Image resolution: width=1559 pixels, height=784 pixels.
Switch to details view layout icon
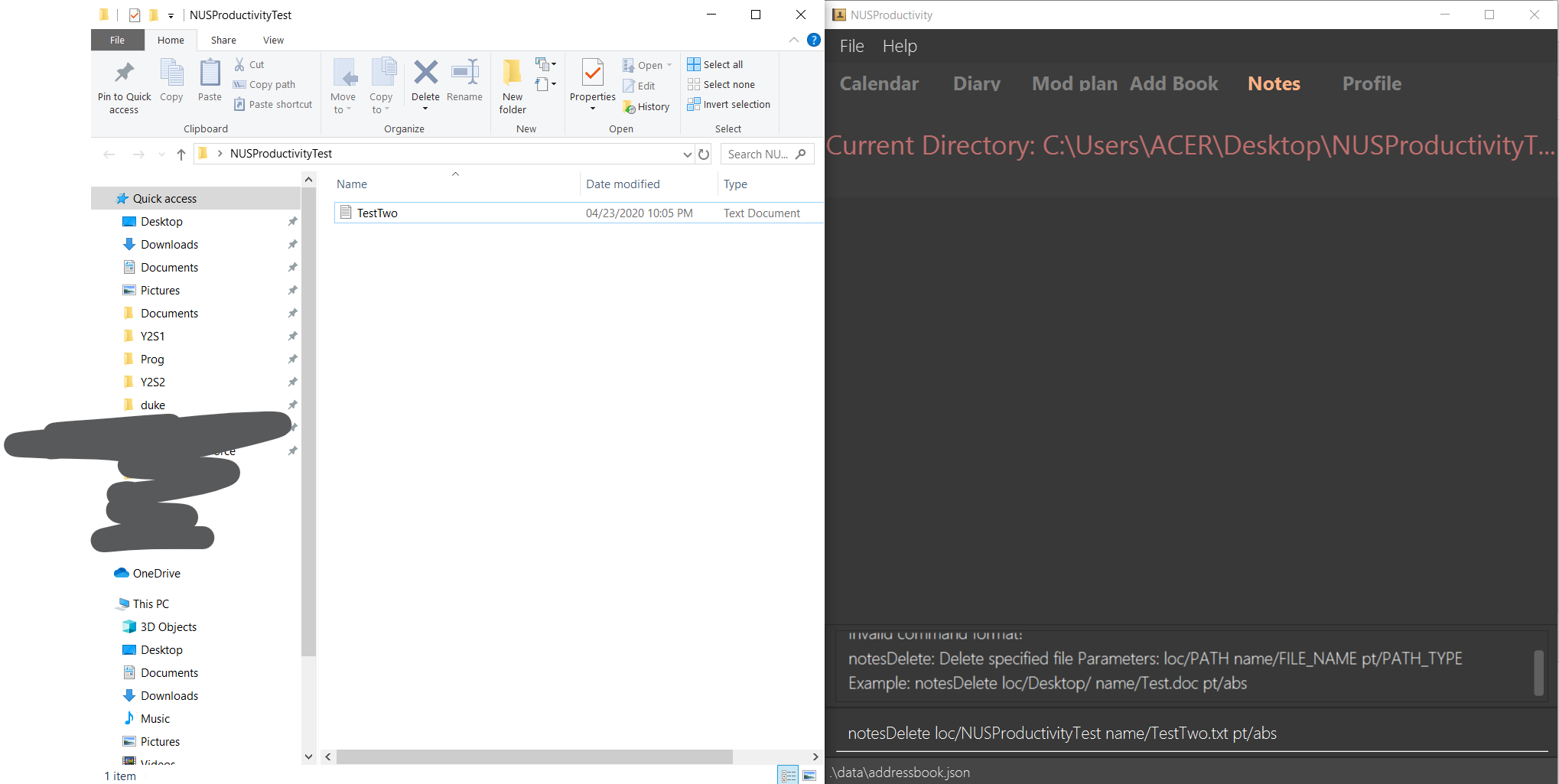pyautogui.click(x=789, y=776)
